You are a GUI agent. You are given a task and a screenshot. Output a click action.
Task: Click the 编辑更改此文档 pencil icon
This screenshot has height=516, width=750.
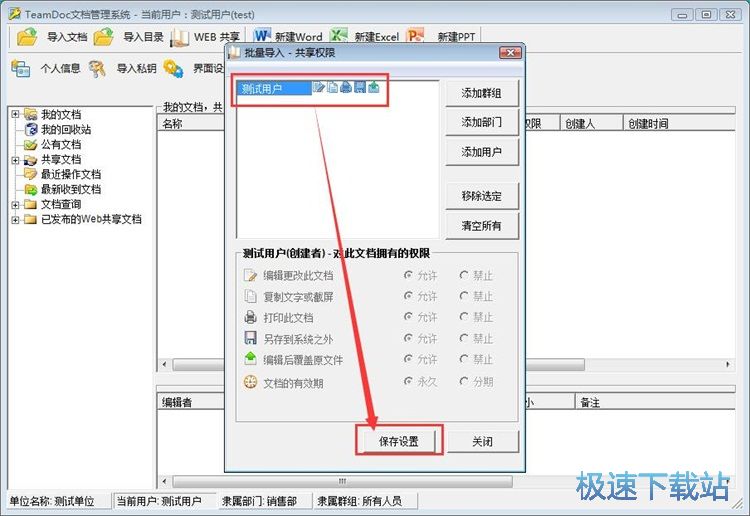click(x=251, y=275)
